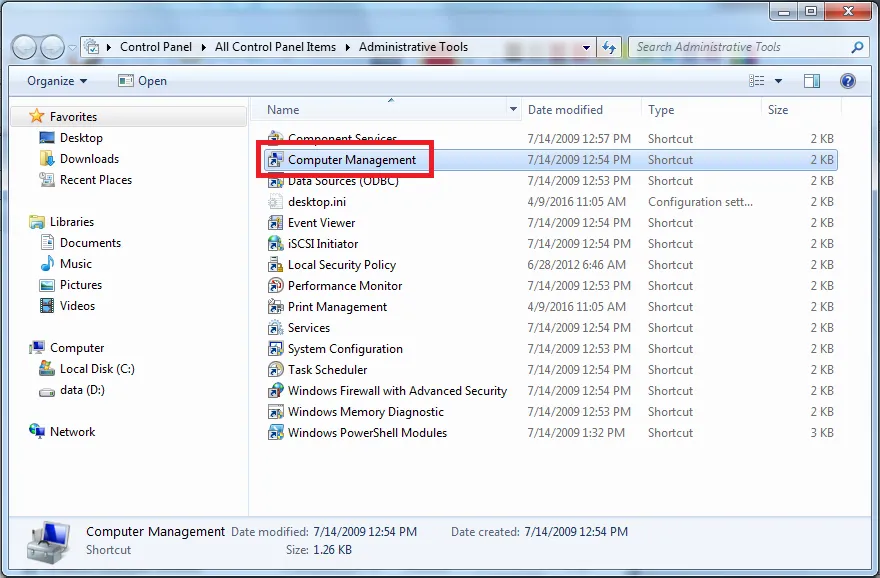
Task: Sort by the Type column header
Action: click(x=701, y=109)
